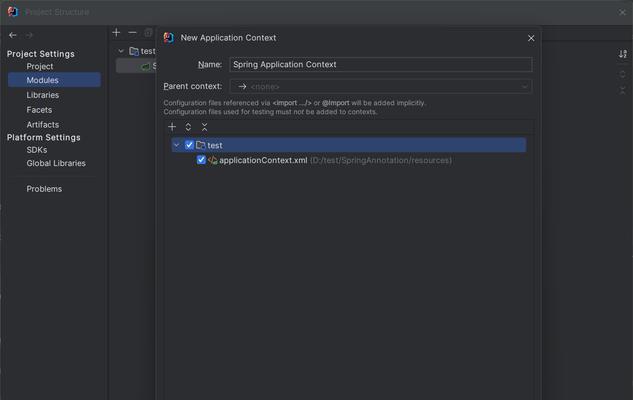633x400 pixels.
Task: Open Global Libraries settings
Action: point(56,163)
